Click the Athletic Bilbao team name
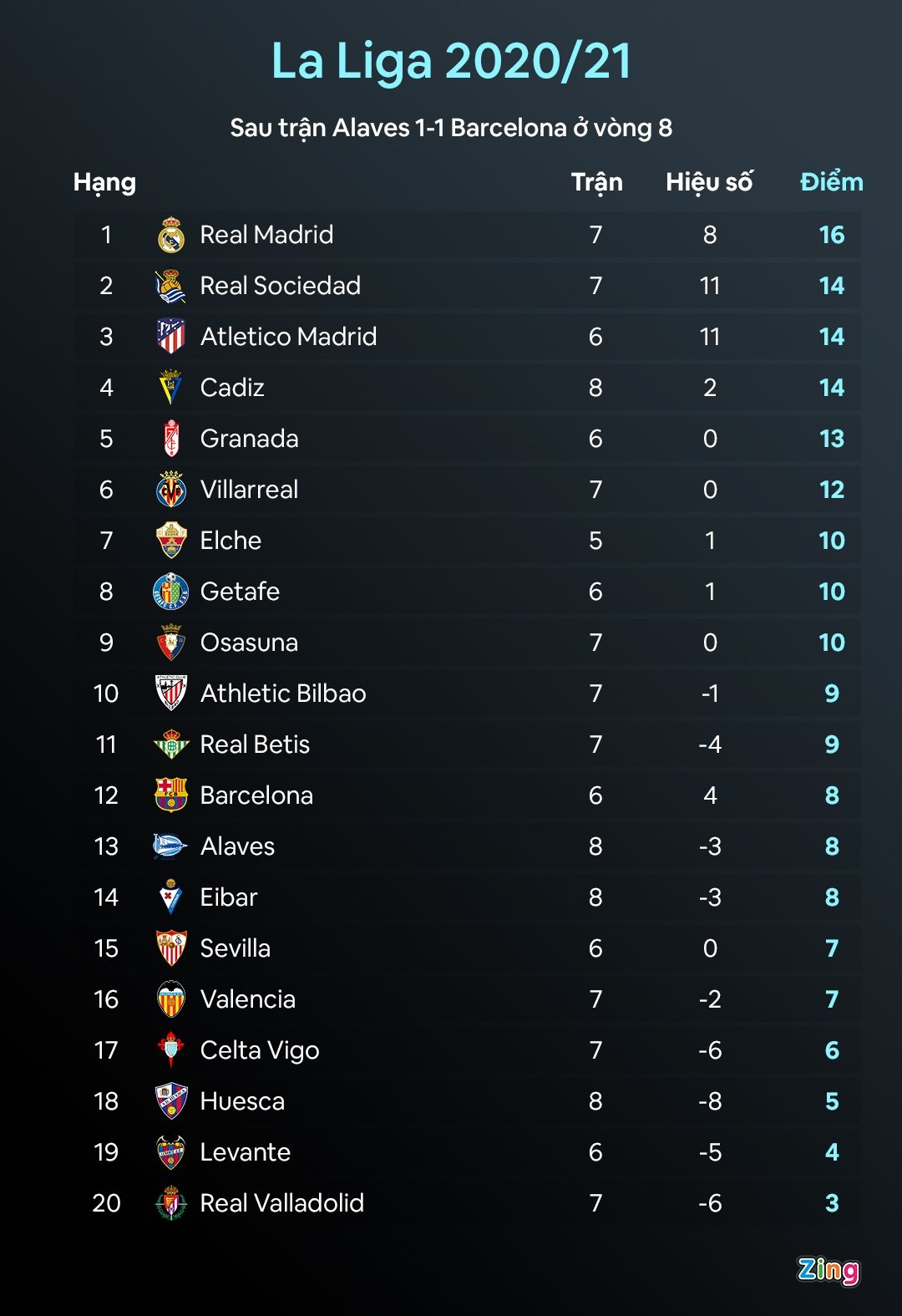 click(x=283, y=694)
